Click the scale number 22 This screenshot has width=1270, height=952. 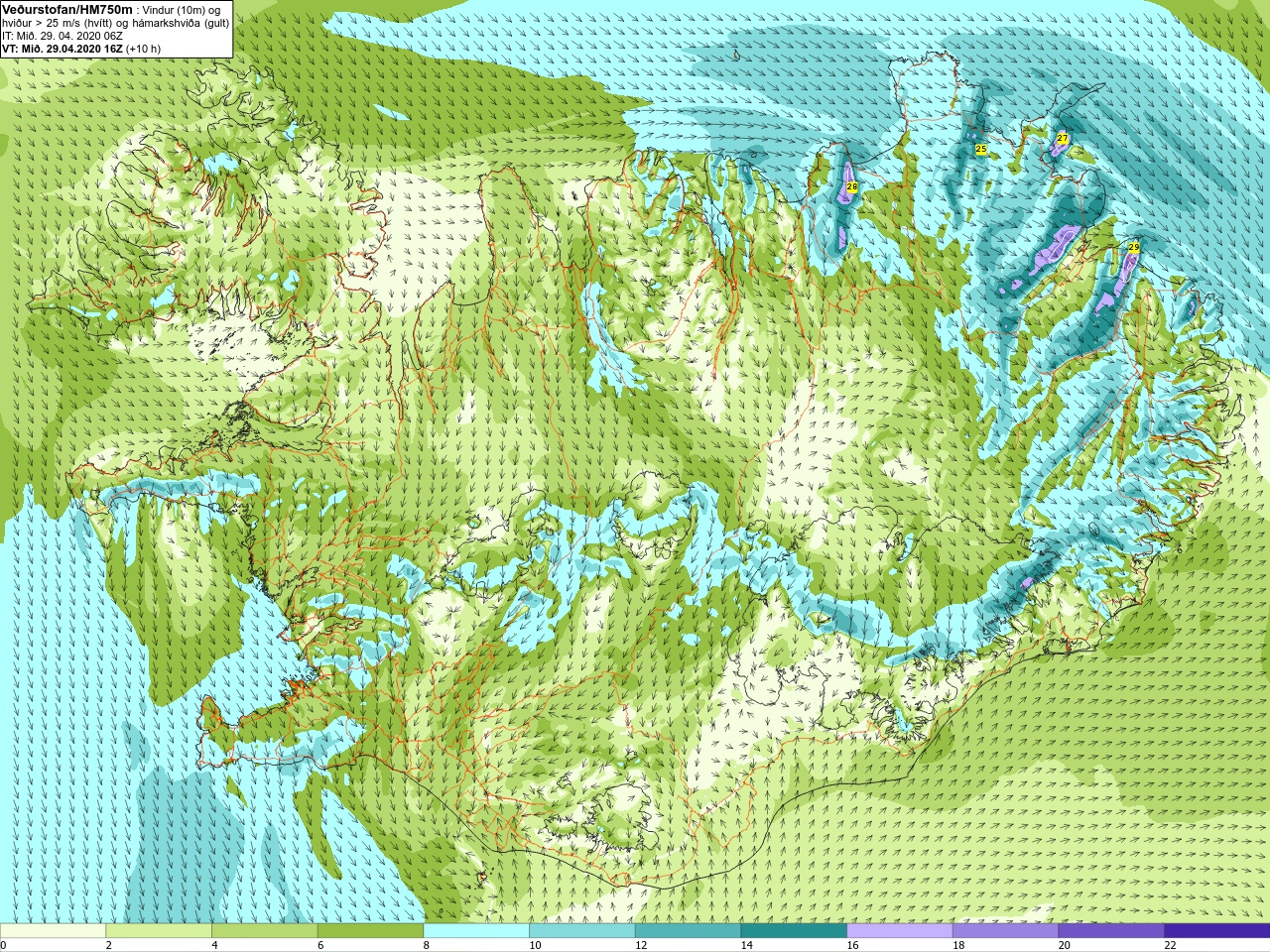[1170, 945]
